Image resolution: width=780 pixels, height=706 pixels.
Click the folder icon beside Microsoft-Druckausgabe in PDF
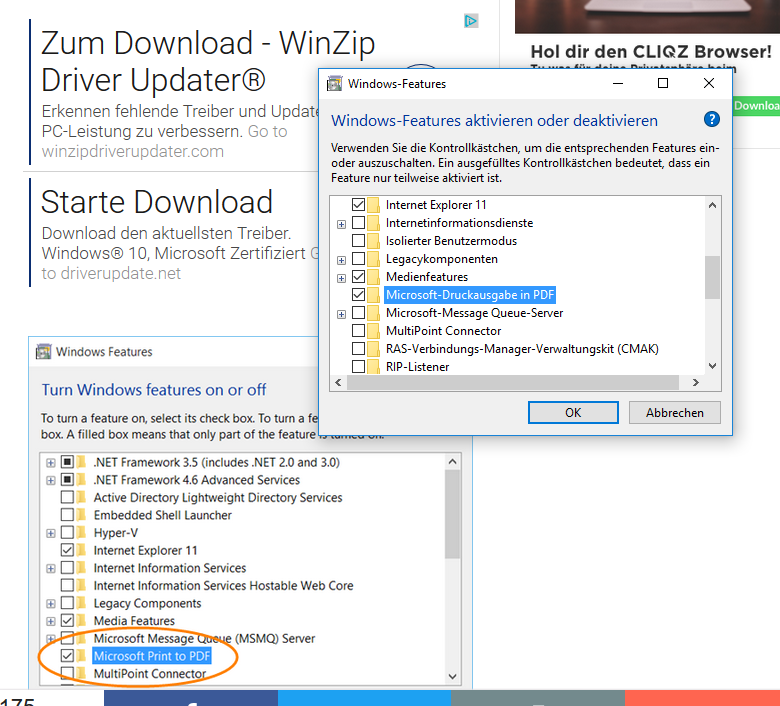tap(373, 295)
